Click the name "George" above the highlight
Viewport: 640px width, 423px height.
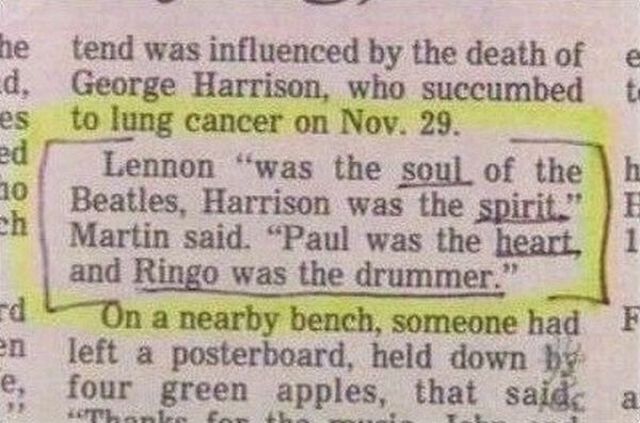click(x=124, y=88)
